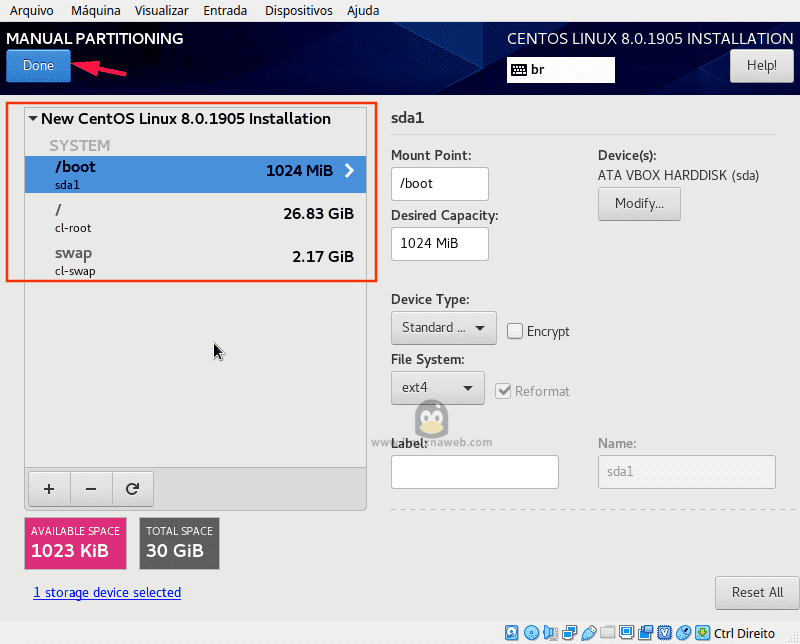Image resolution: width=800 pixels, height=644 pixels.
Task: Click the VirtualBox audio status icon
Action: 550,633
